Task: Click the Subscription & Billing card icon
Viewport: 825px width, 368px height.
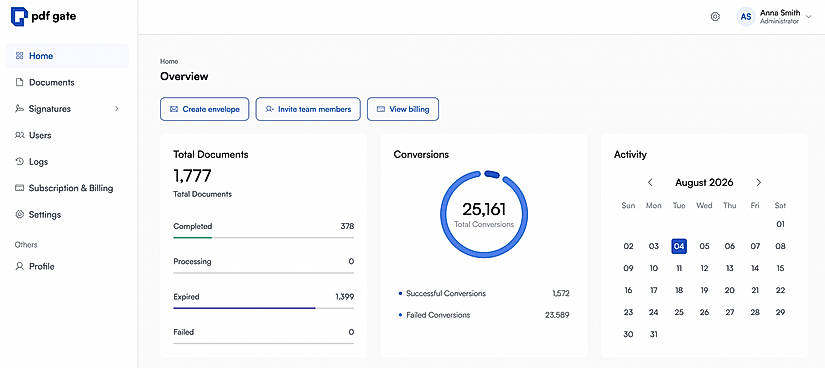Action: coord(19,188)
